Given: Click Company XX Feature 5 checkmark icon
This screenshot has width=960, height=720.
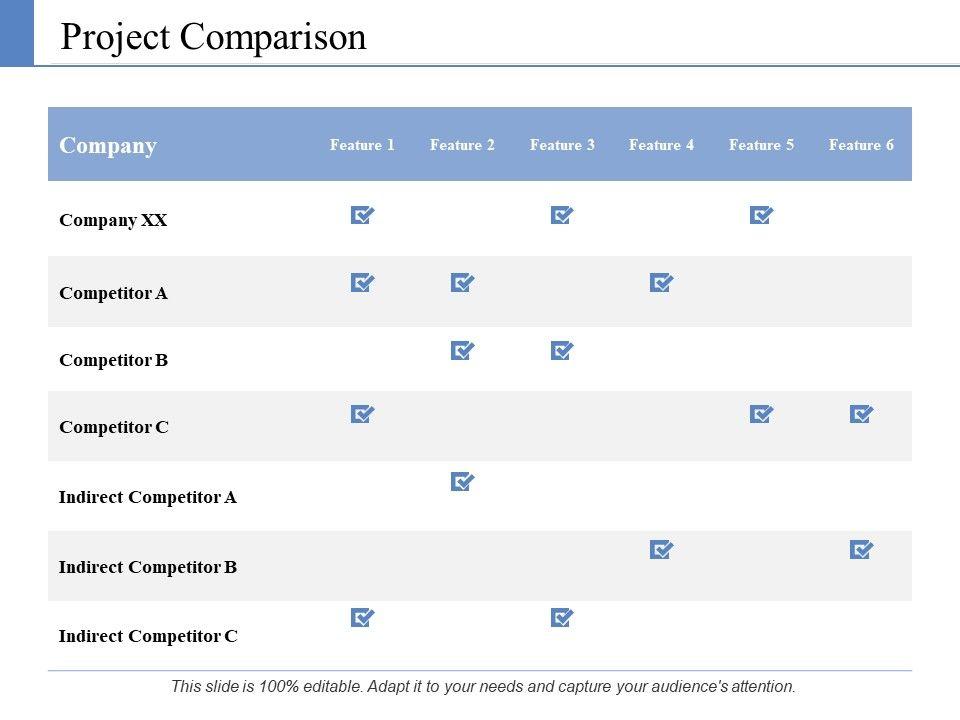Looking at the screenshot, I should [762, 215].
